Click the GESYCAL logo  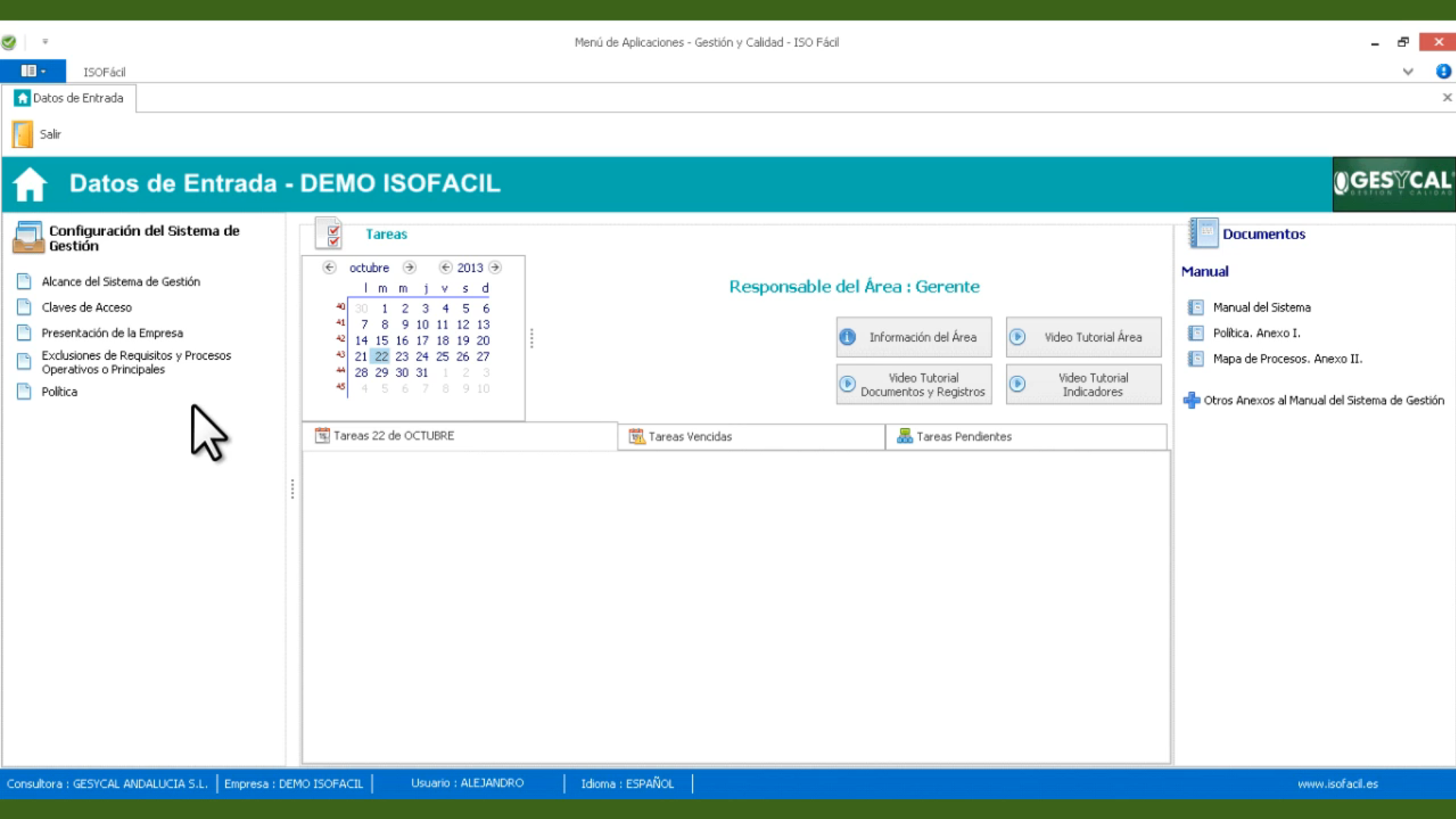point(1394,184)
